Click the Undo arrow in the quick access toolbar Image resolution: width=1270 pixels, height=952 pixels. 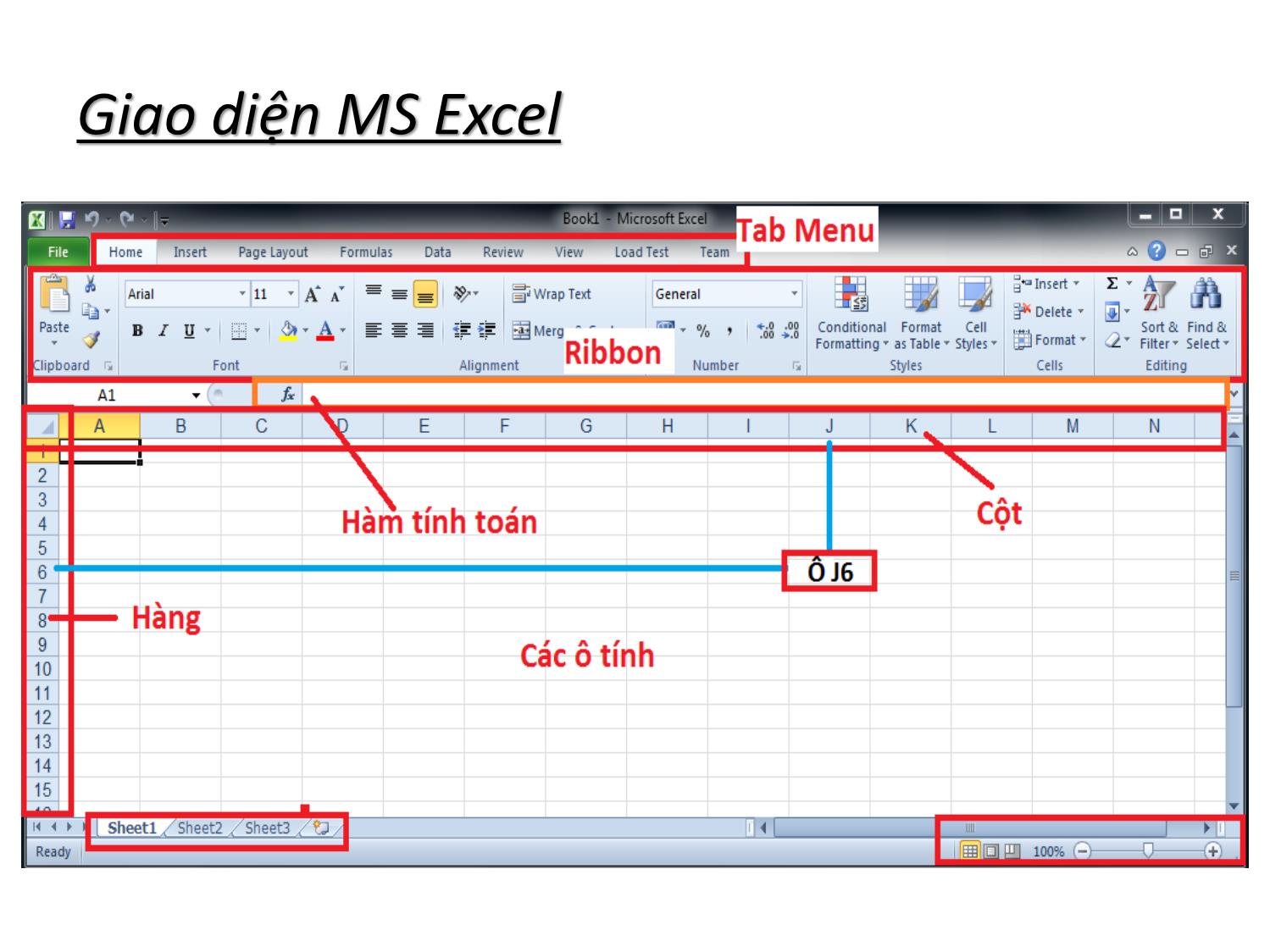coord(92,219)
